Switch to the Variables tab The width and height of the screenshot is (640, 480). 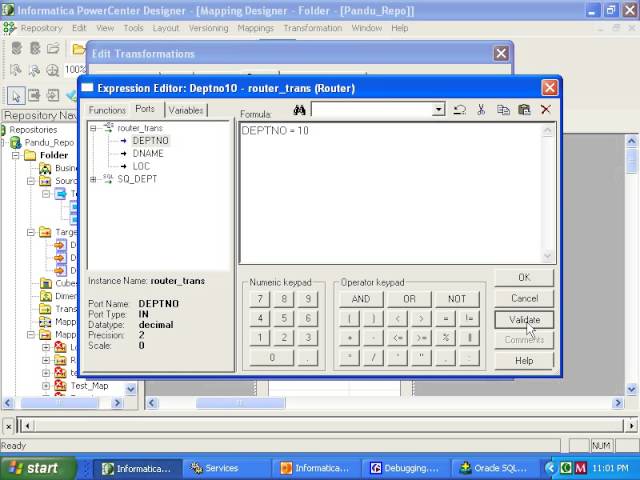(186, 110)
